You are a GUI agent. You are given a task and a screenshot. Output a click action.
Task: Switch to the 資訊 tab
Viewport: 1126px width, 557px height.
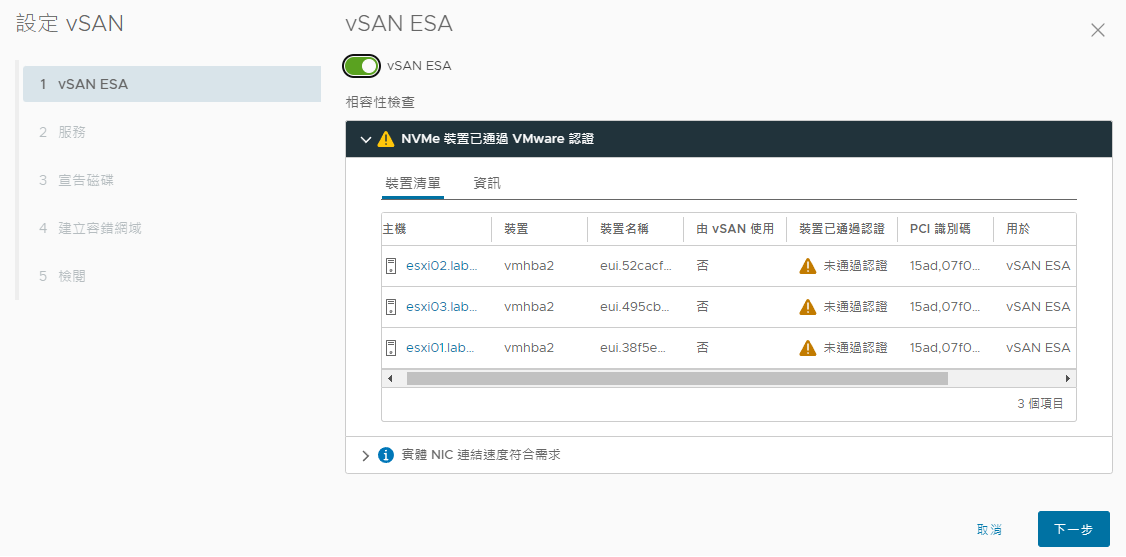(487, 184)
